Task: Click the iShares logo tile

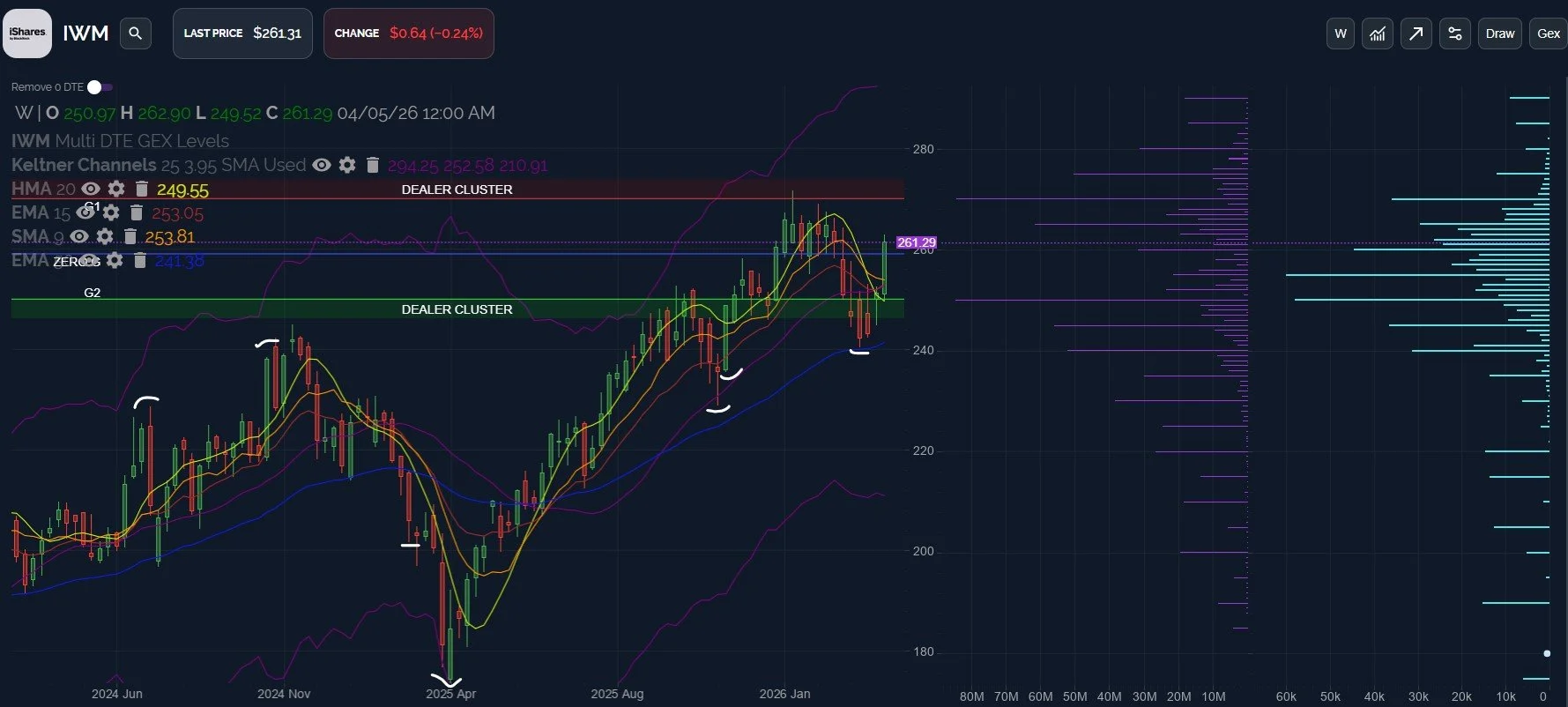Action: point(27,33)
